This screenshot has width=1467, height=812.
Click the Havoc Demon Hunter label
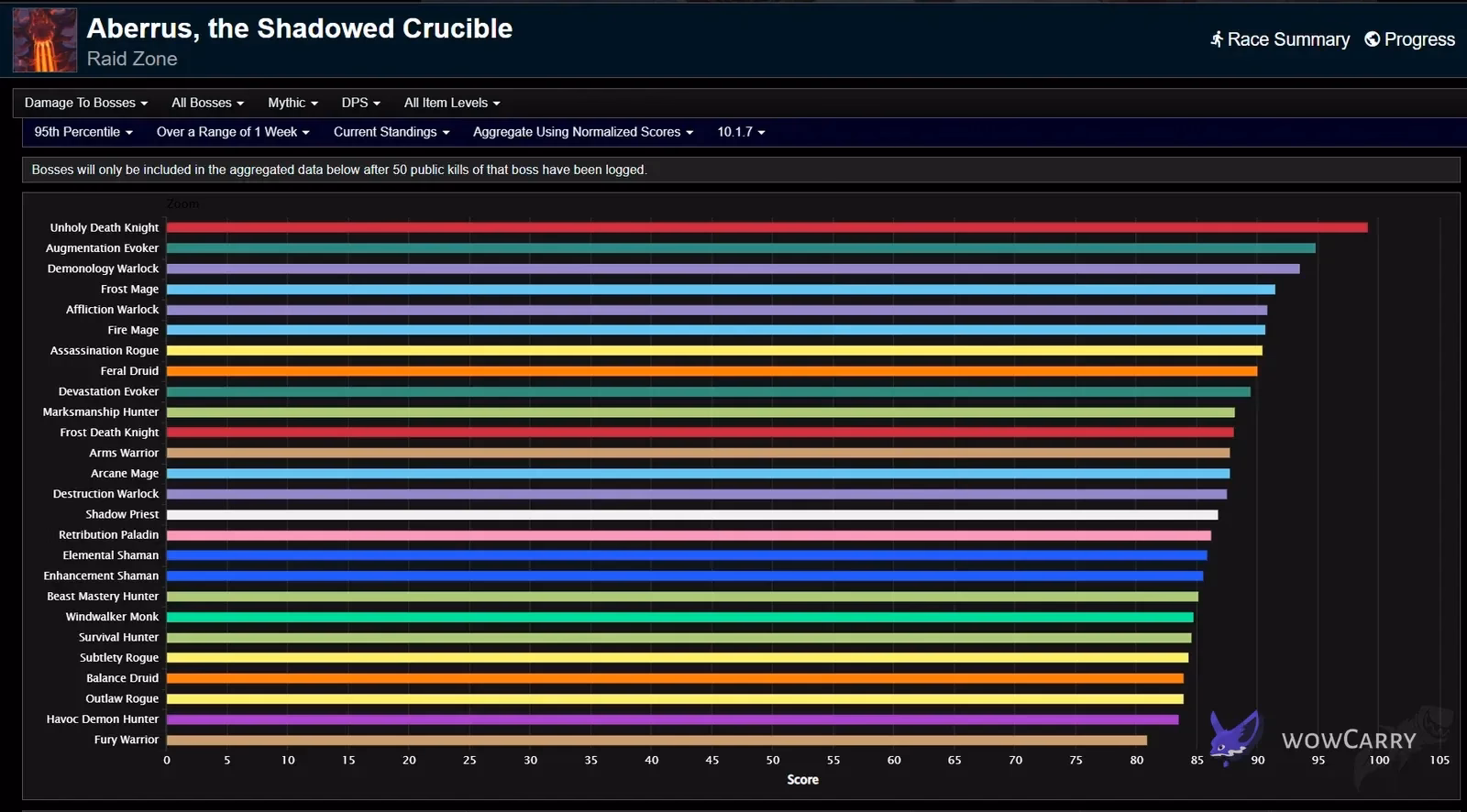pos(103,719)
